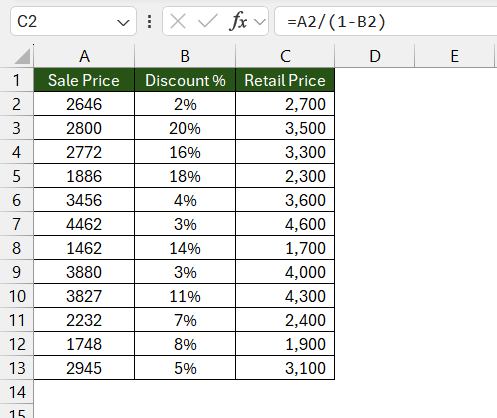Viewport: 497px width, 418px height.
Task: Select the cell containing 2800
Action: click(x=84, y=128)
